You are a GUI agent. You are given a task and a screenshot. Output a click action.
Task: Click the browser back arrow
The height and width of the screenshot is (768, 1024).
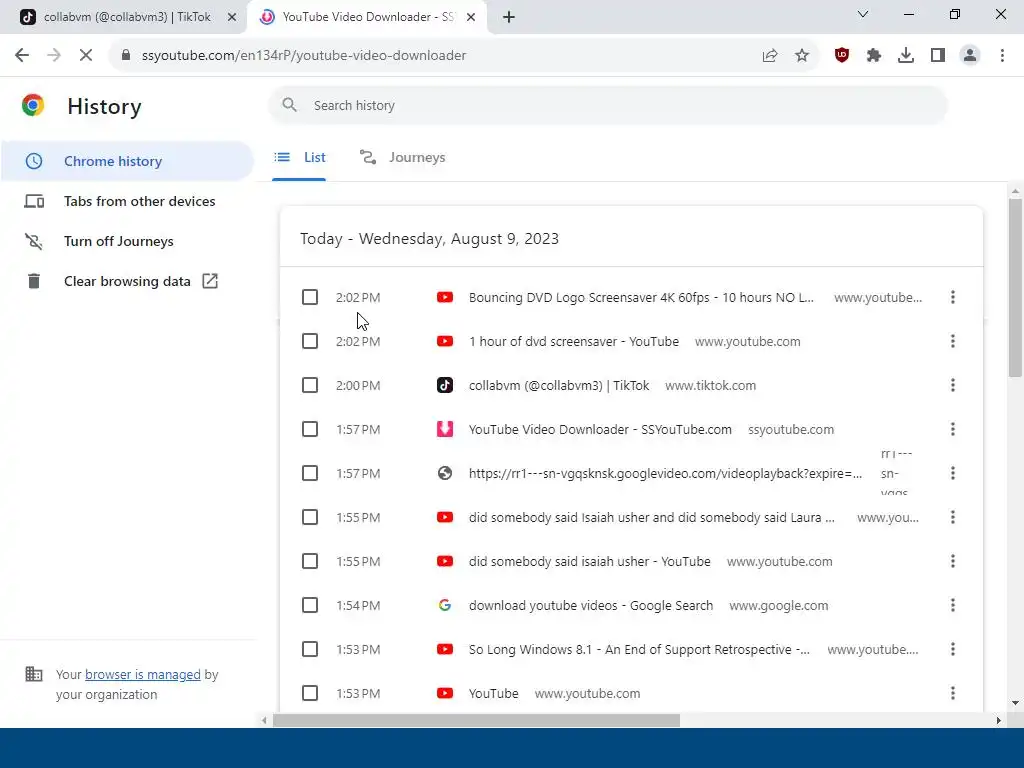tap(22, 56)
